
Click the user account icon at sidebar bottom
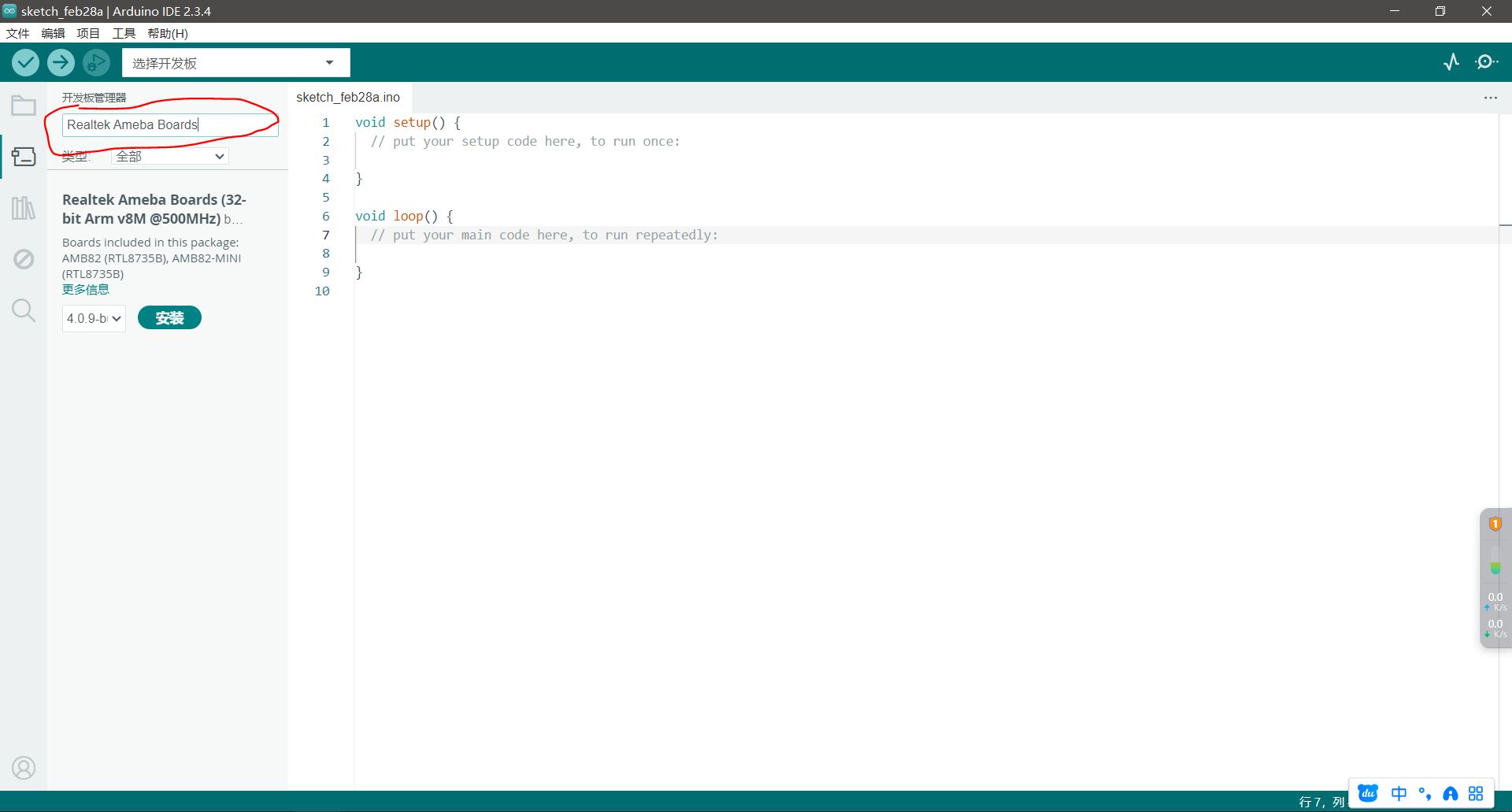tap(24, 768)
